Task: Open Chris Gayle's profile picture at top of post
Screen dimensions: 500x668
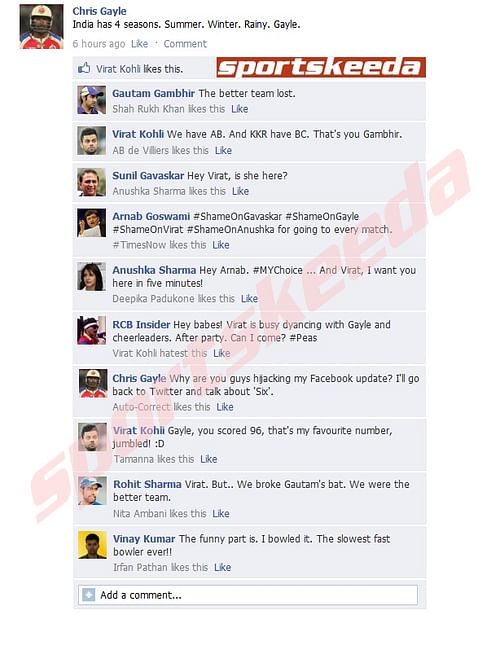Action: (x=41, y=26)
